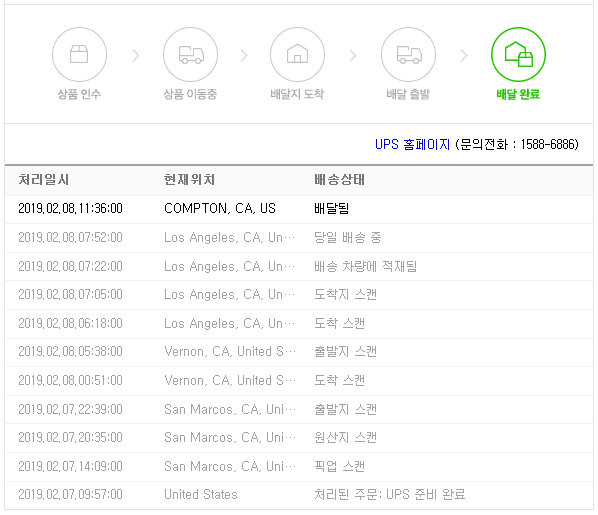
Task: Click the green 배달 완료 icon
Action: pyautogui.click(x=518, y=54)
